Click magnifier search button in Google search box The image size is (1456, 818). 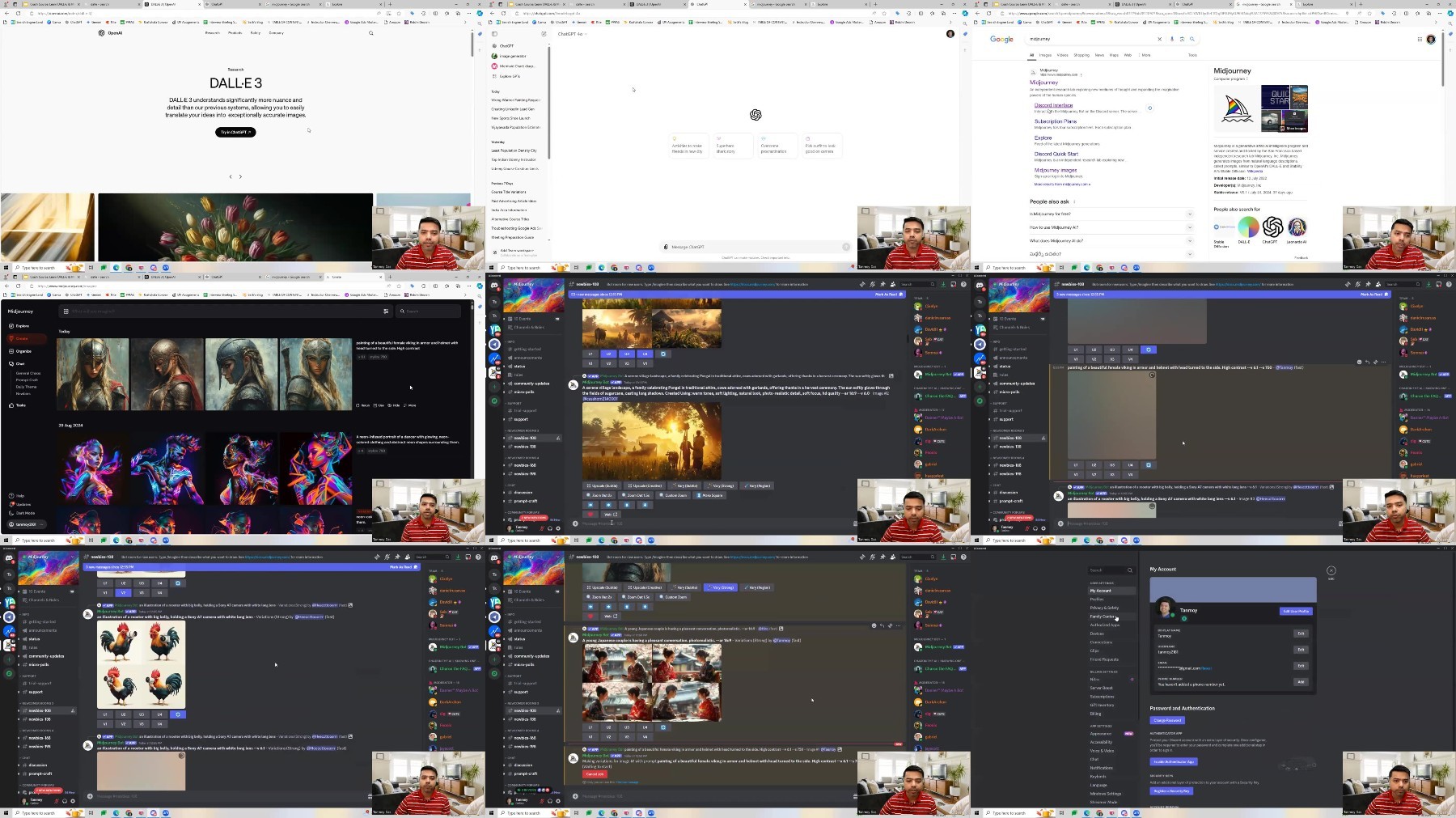1191,39
